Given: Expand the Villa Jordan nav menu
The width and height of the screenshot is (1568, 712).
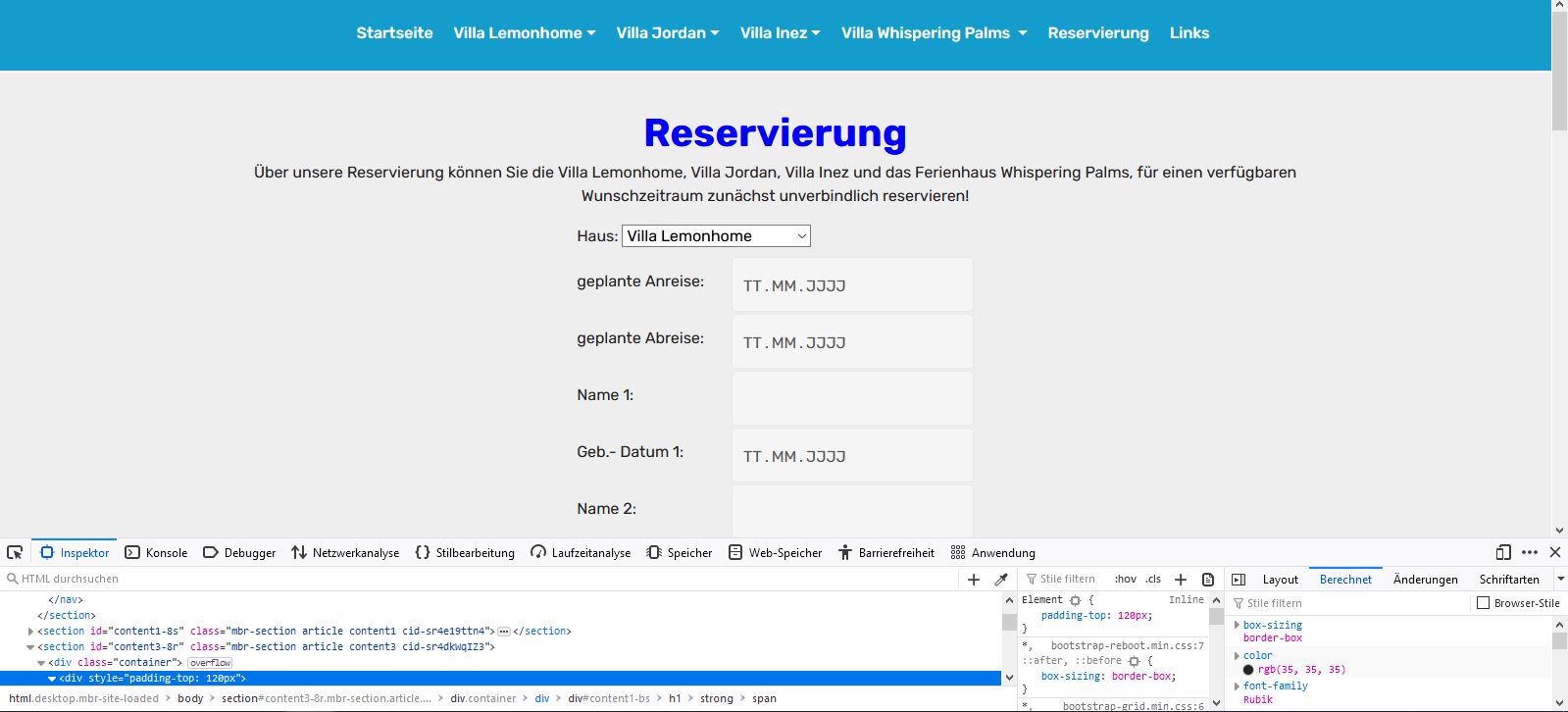Looking at the screenshot, I should 667,33.
